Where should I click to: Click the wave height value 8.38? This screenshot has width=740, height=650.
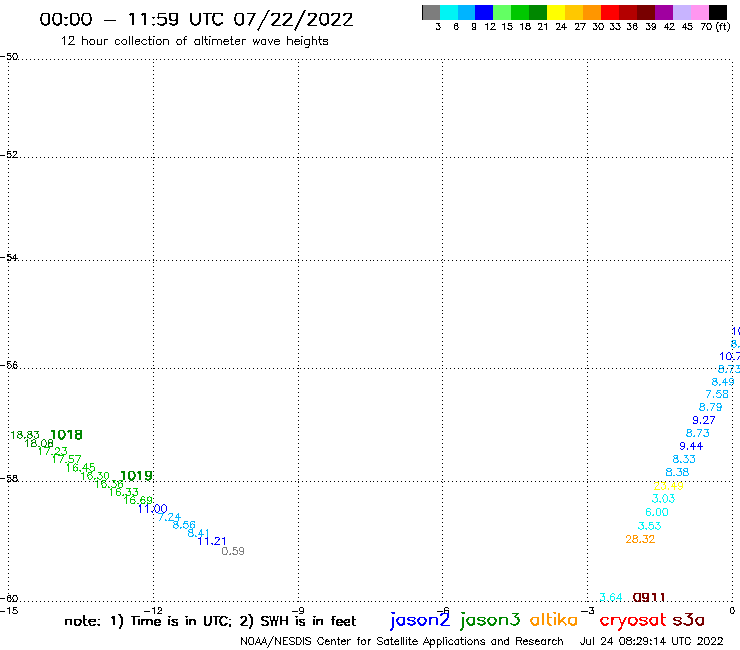(x=677, y=472)
